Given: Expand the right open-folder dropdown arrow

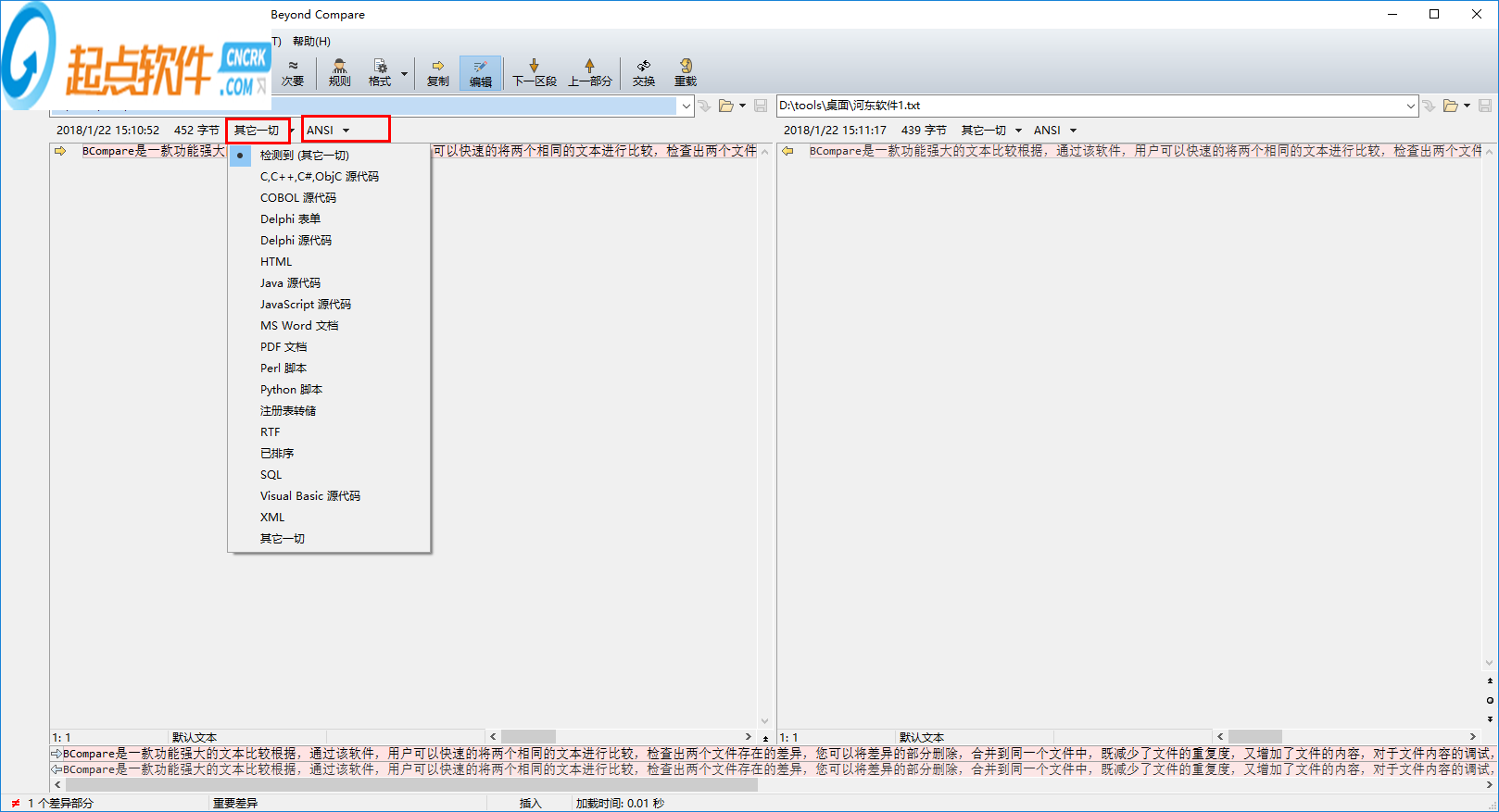Looking at the screenshot, I should (1467, 106).
